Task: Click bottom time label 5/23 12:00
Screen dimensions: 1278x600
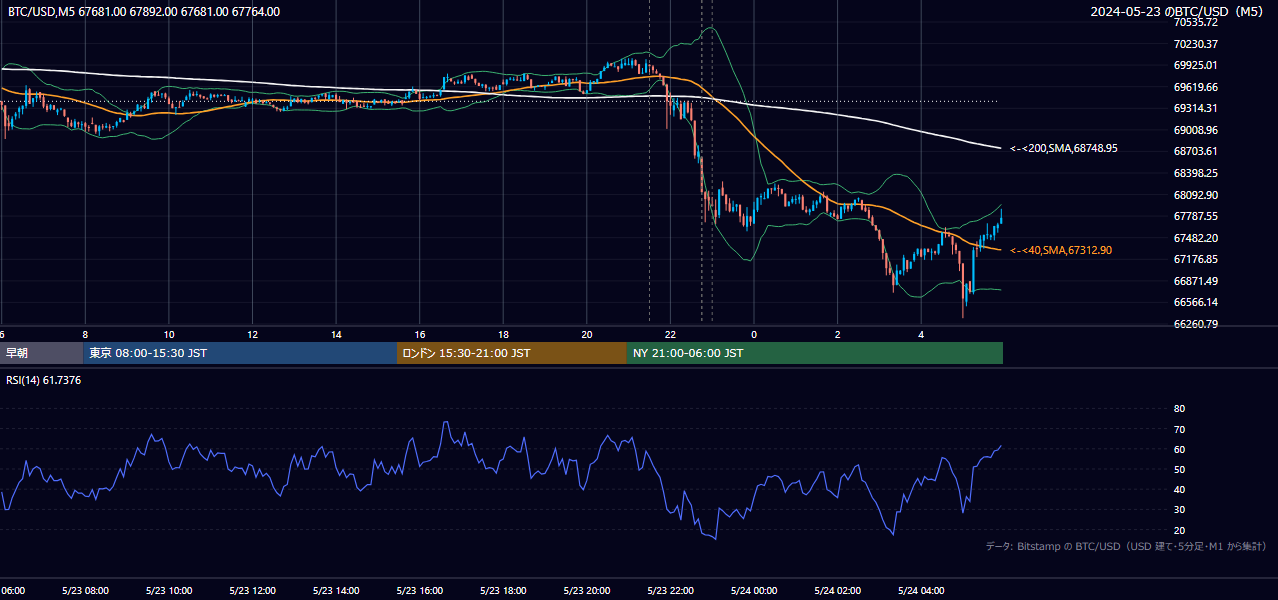Action: (252, 591)
